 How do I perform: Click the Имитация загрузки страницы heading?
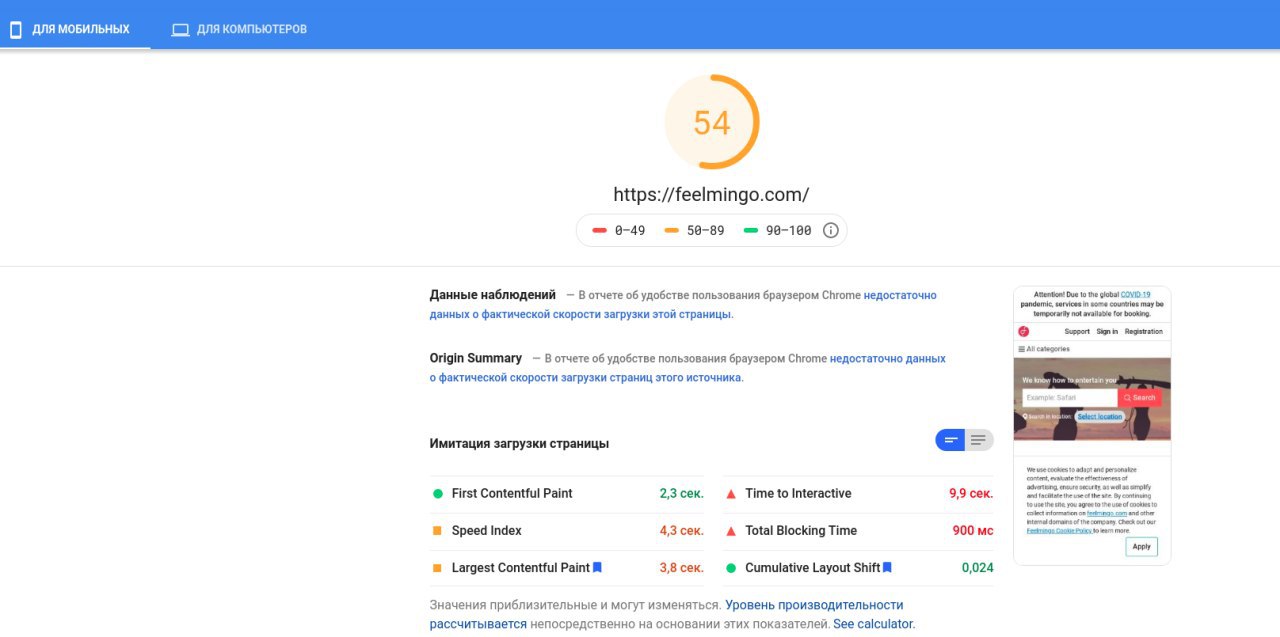[x=519, y=443]
